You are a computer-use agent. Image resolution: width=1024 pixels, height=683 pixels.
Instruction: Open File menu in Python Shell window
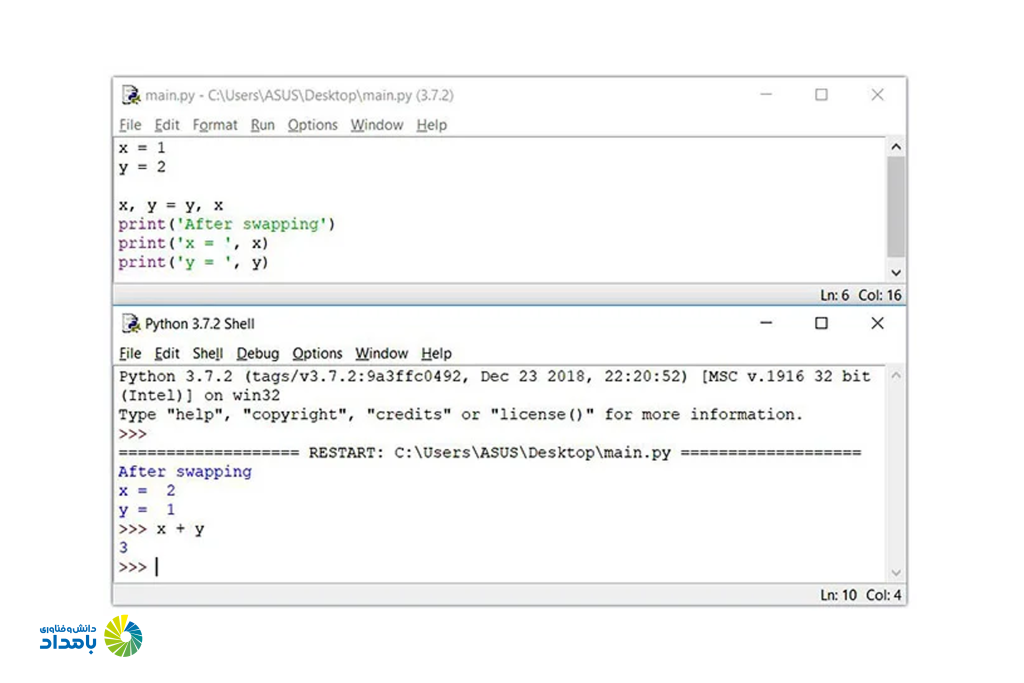(130, 353)
